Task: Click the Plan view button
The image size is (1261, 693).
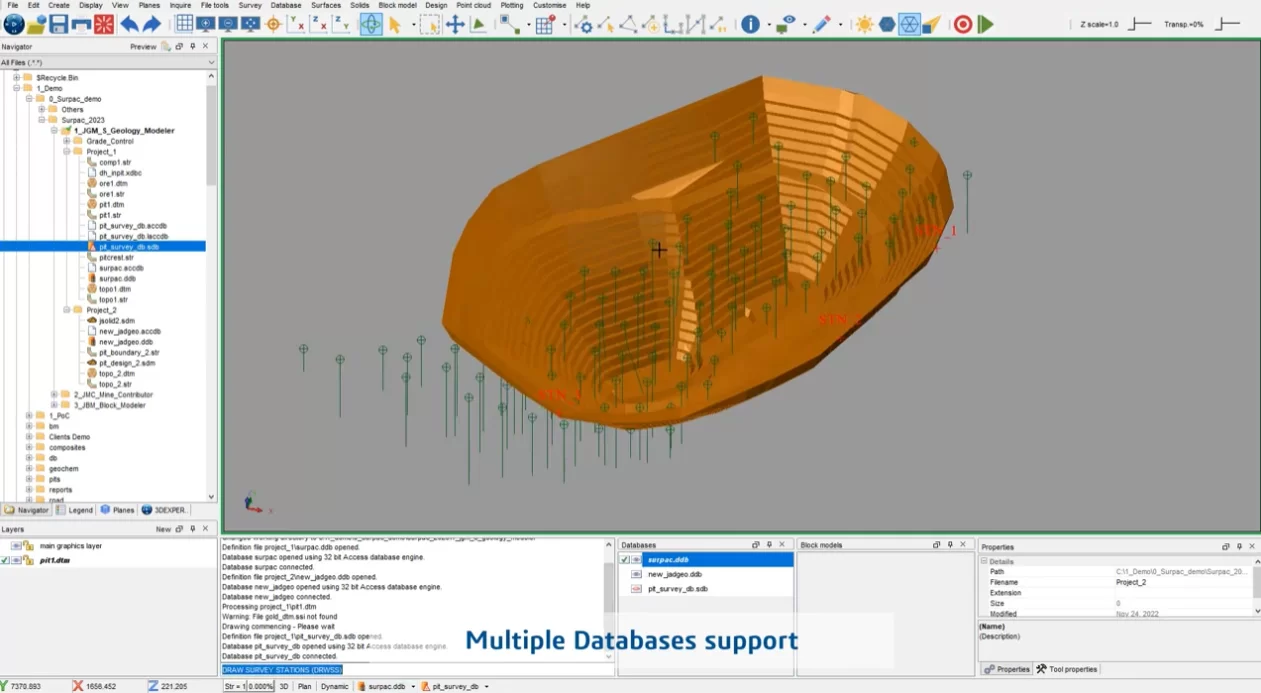Action: pos(305,687)
